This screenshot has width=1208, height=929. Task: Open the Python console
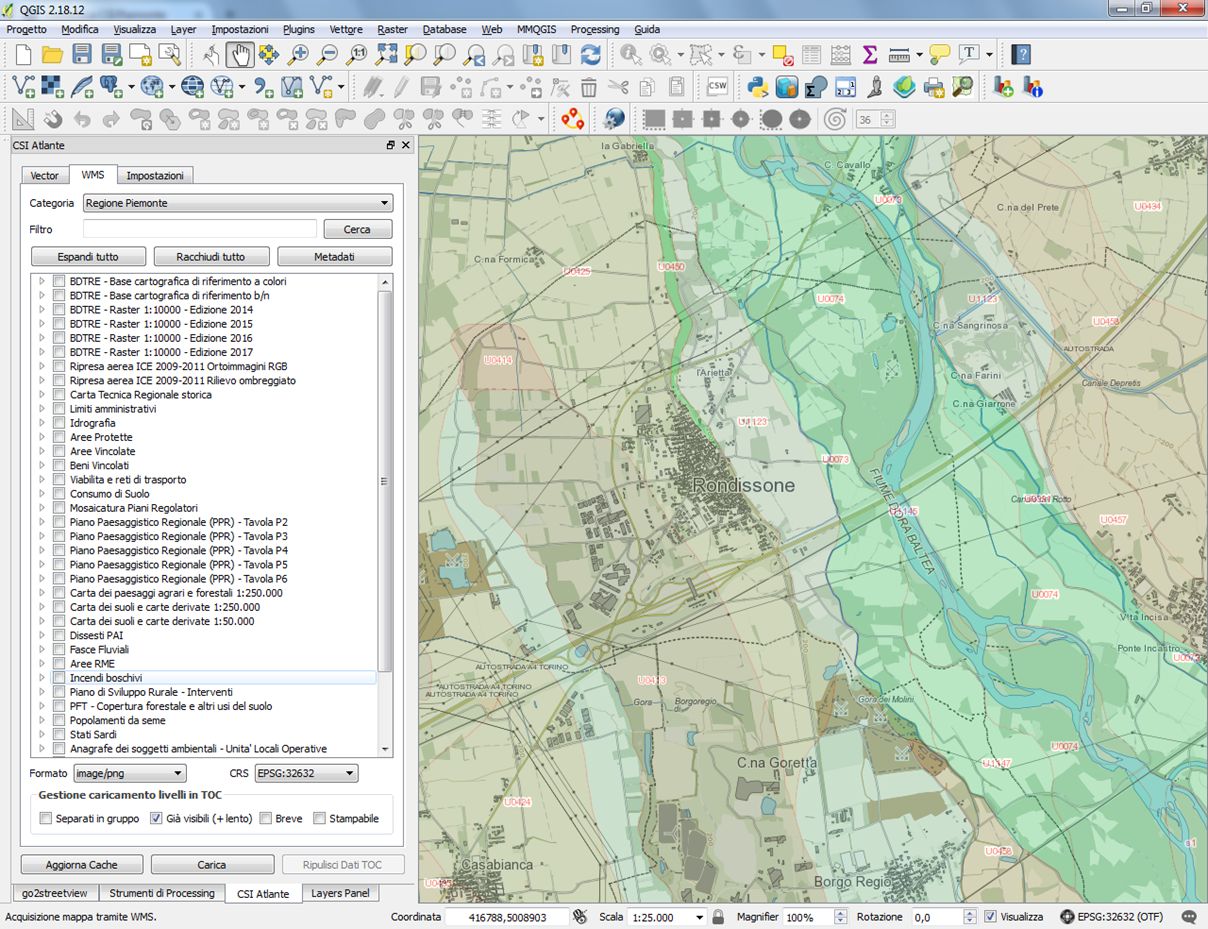point(758,87)
